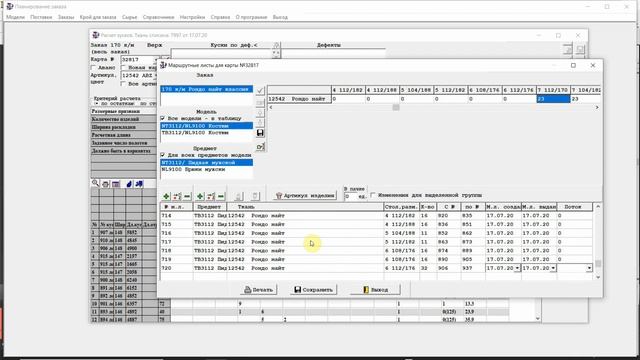640x360 pixels.
Task: Click right arrow of size grid horizontal scrollbar
Action: (x=597, y=107)
